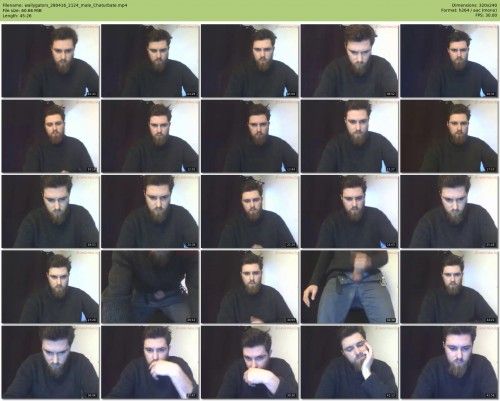This screenshot has width=500, height=401.
Task: Open the bottom-left corner thumbnail
Action: point(50,362)
